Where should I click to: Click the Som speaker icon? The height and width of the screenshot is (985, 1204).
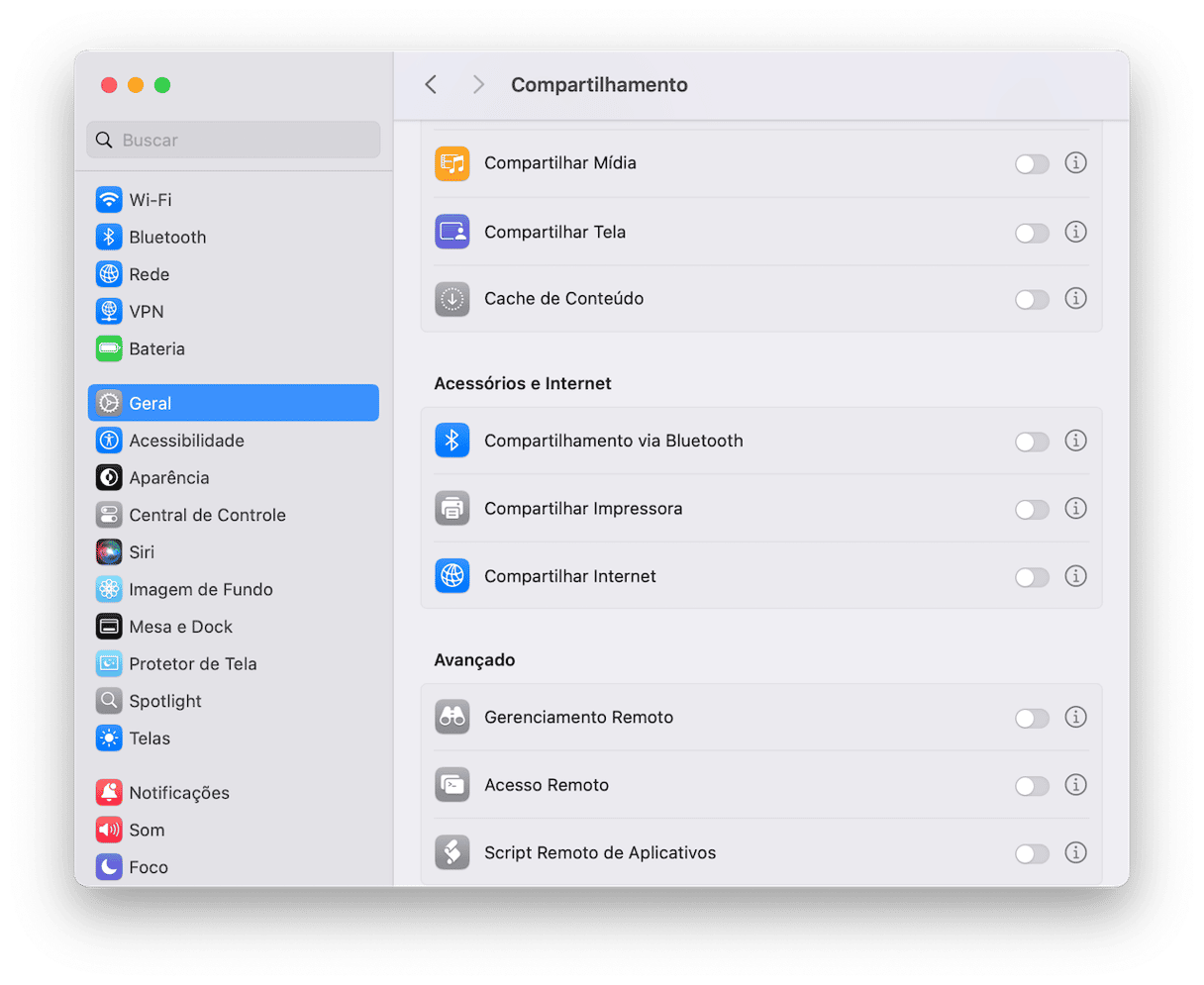tap(109, 830)
